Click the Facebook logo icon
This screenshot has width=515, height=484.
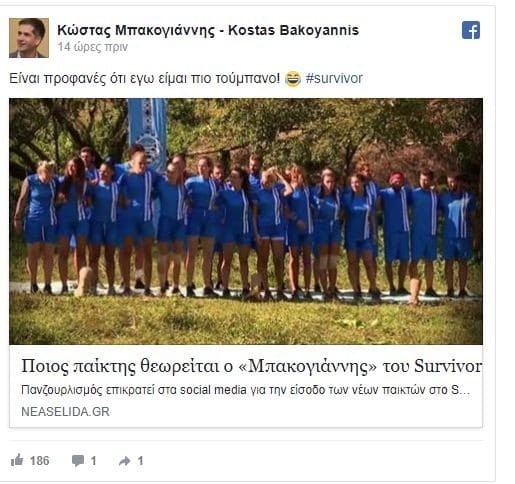[x=471, y=30]
